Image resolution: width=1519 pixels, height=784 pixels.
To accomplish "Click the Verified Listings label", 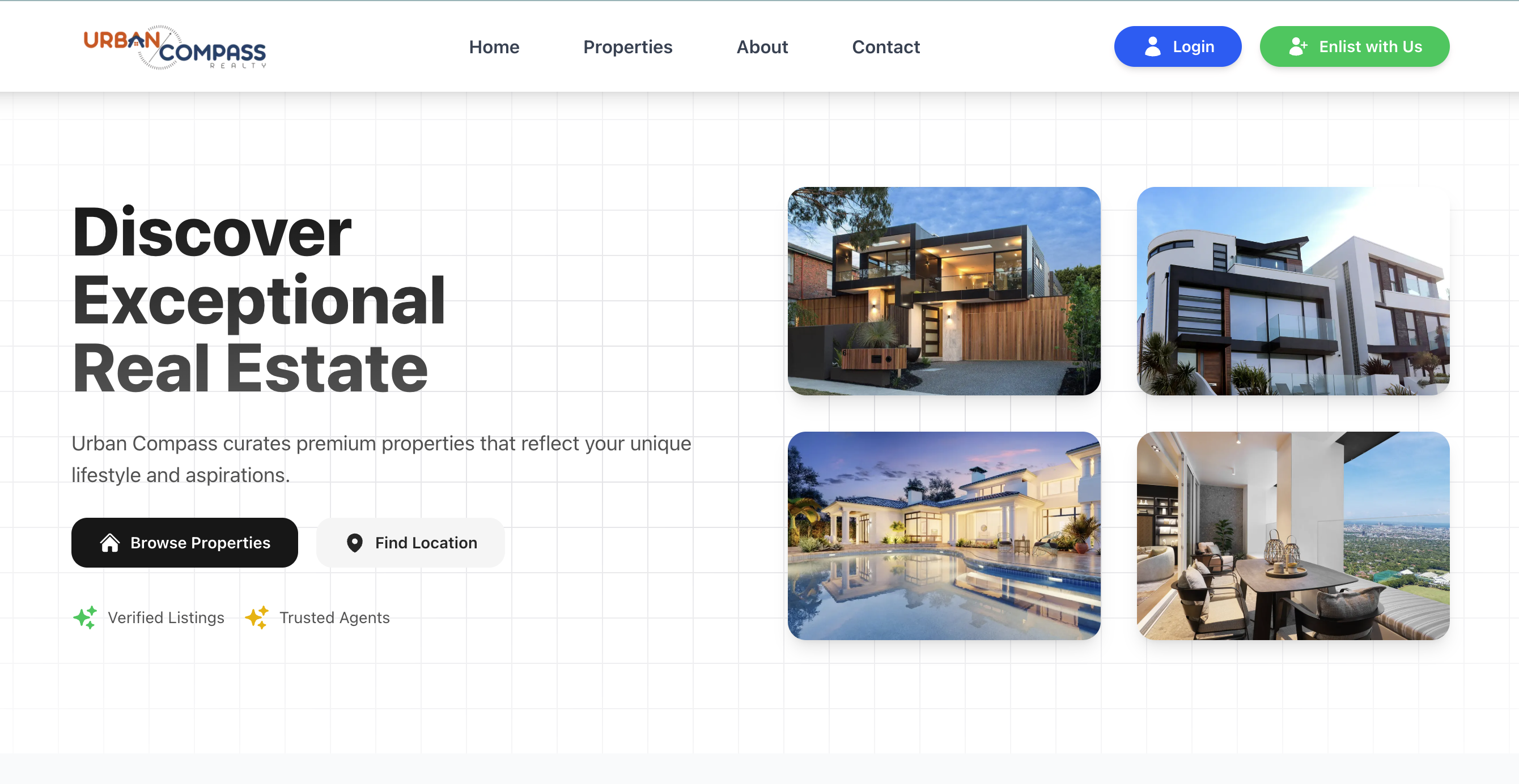I will pyautogui.click(x=165, y=617).
